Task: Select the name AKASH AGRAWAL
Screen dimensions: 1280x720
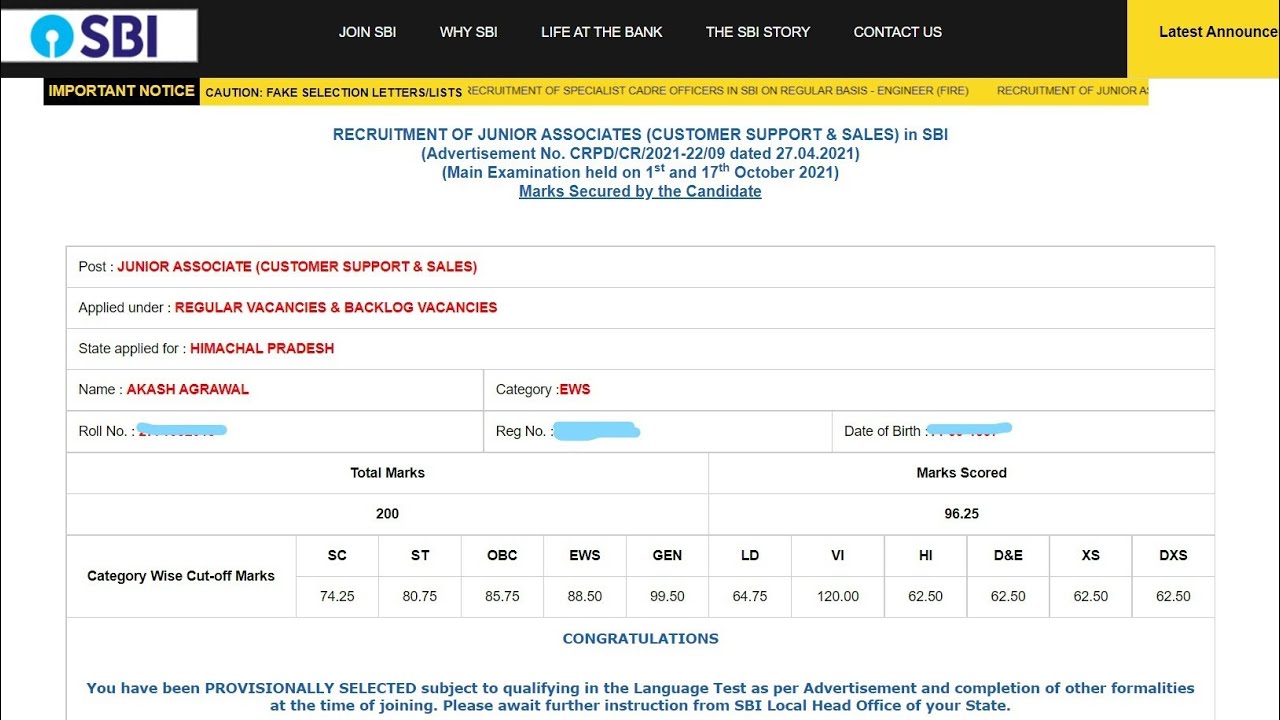Action: [188, 390]
